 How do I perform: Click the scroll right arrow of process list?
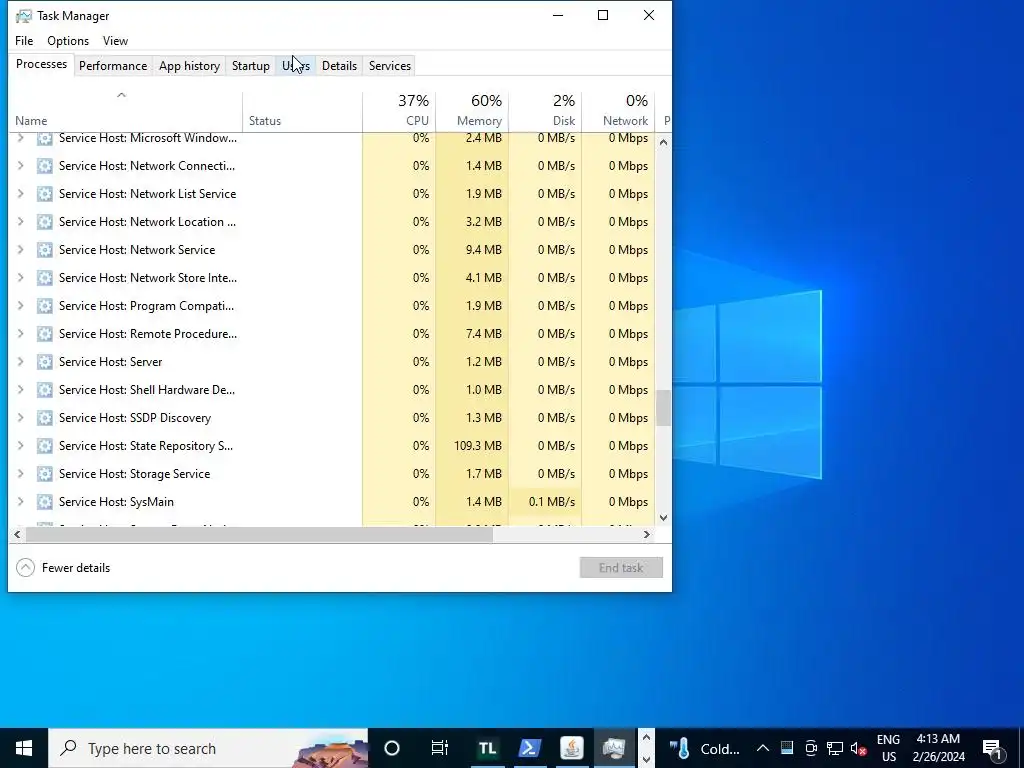[647, 535]
